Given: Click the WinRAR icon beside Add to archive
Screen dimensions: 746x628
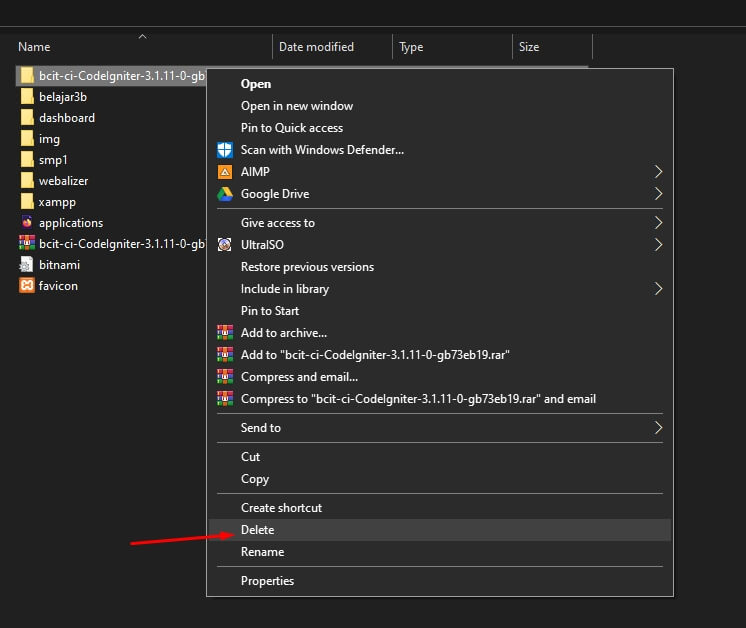Looking at the screenshot, I should (x=224, y=333).
